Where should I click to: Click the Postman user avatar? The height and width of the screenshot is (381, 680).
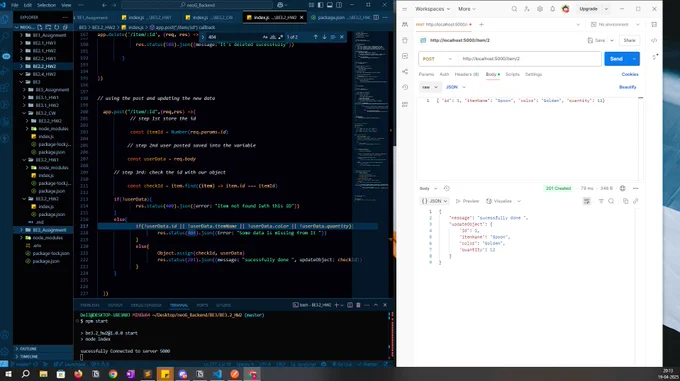pyautogui.click(x=566, y=9)
